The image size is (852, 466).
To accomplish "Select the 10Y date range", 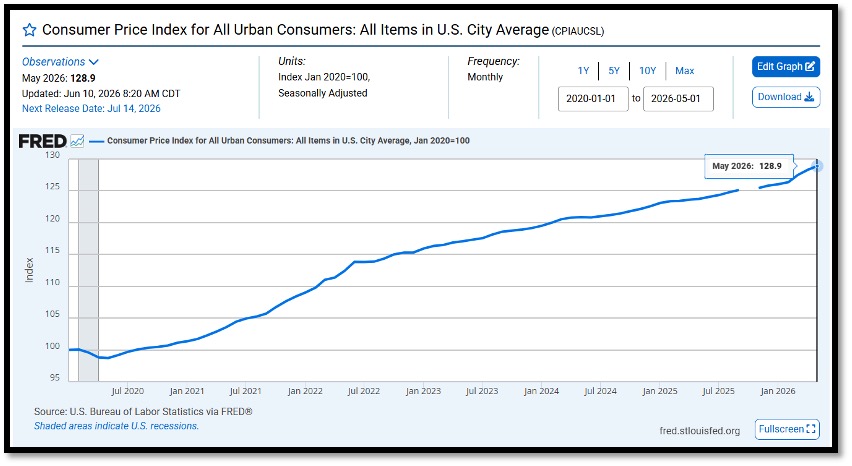I will click(647, 71).
